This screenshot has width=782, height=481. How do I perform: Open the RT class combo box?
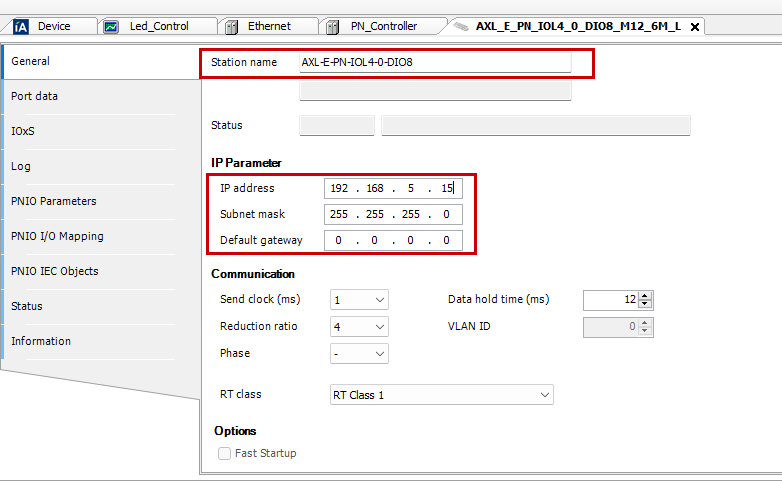[441, 395]
